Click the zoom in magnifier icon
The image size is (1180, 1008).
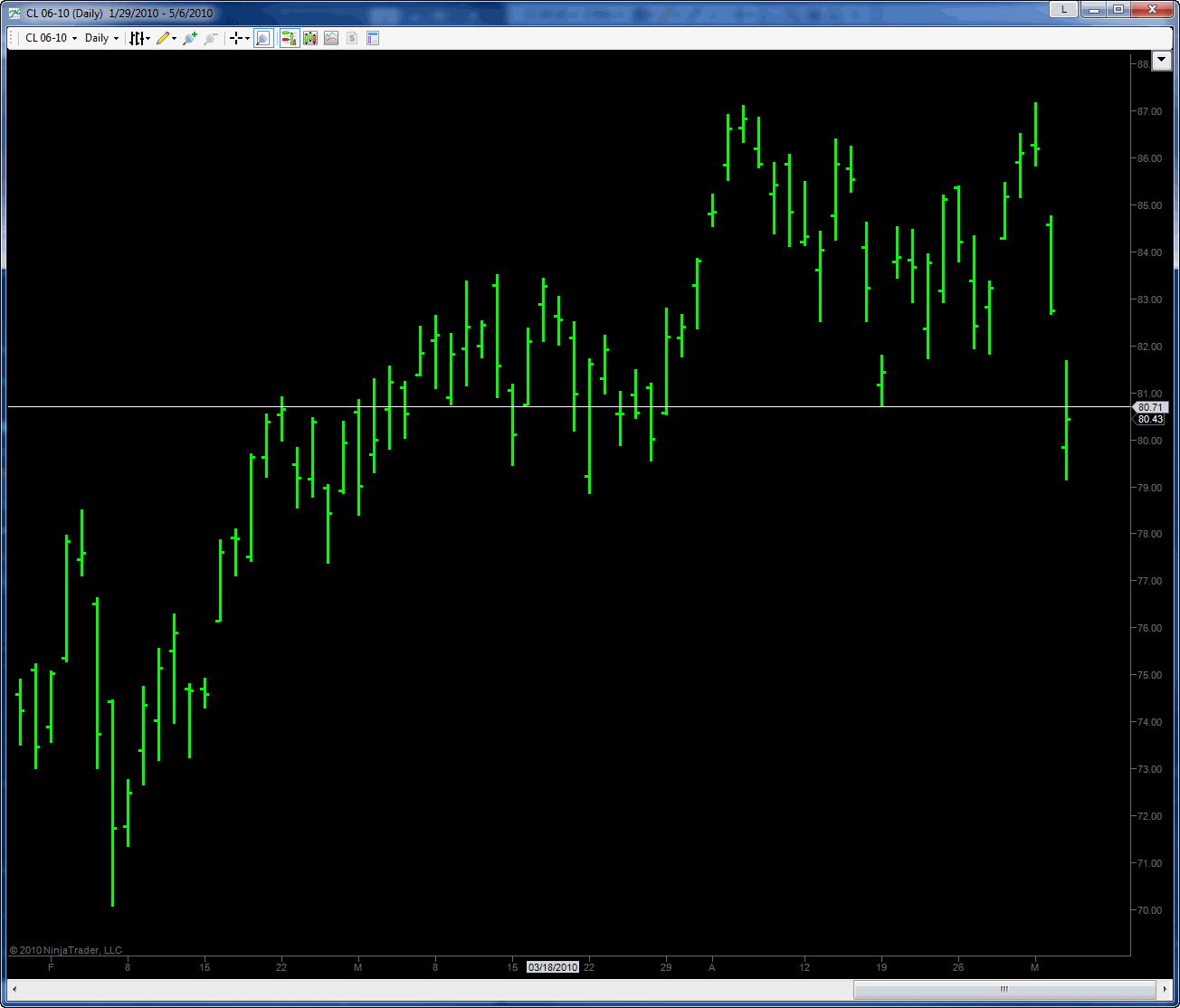[190, 38]
